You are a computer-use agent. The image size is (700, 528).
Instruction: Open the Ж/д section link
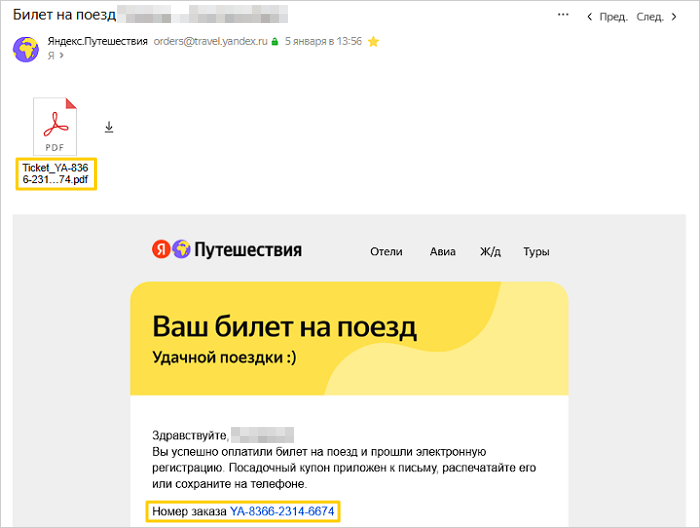click(x=490, y=252)
